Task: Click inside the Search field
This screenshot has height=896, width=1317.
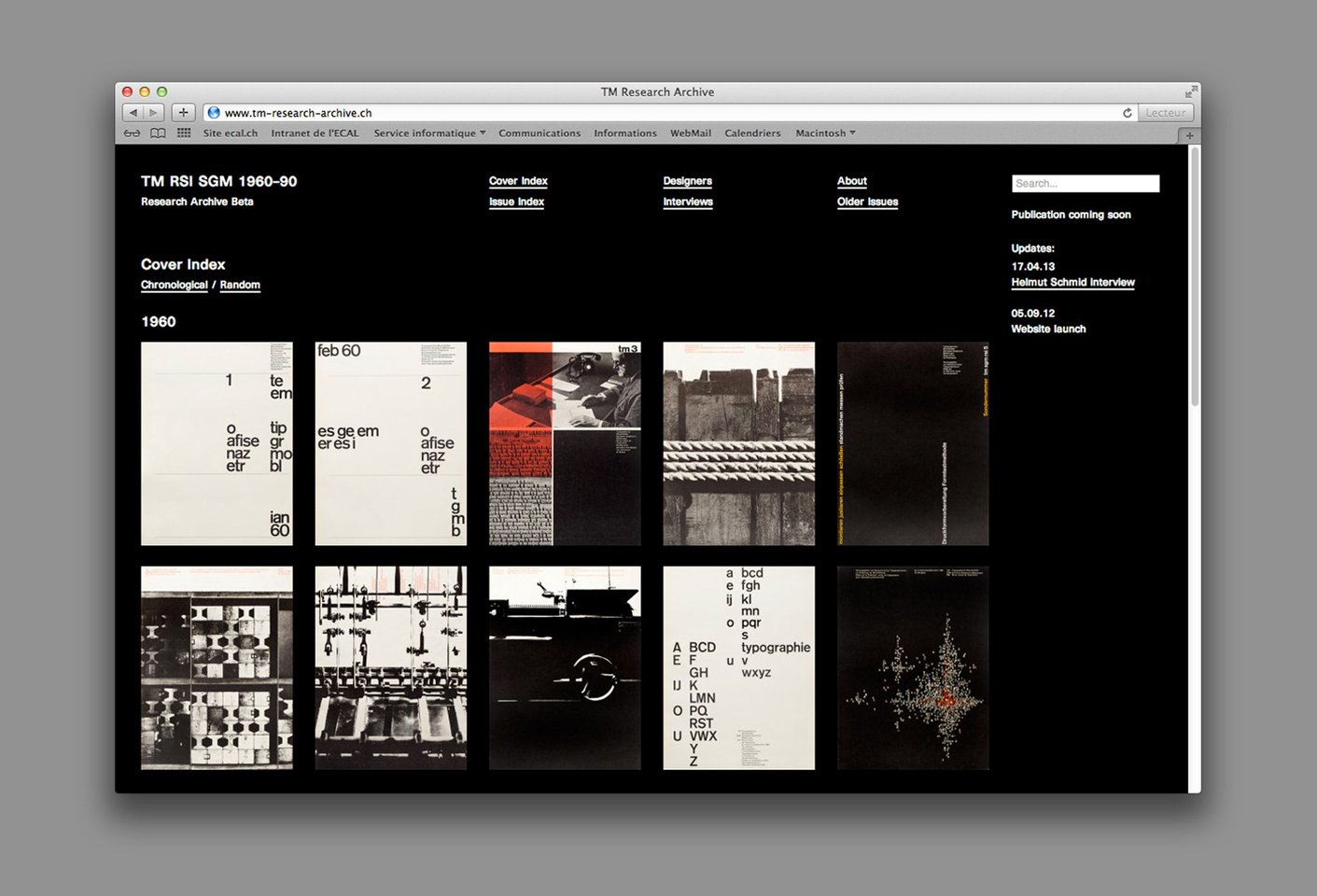Action: [1085, 183]
